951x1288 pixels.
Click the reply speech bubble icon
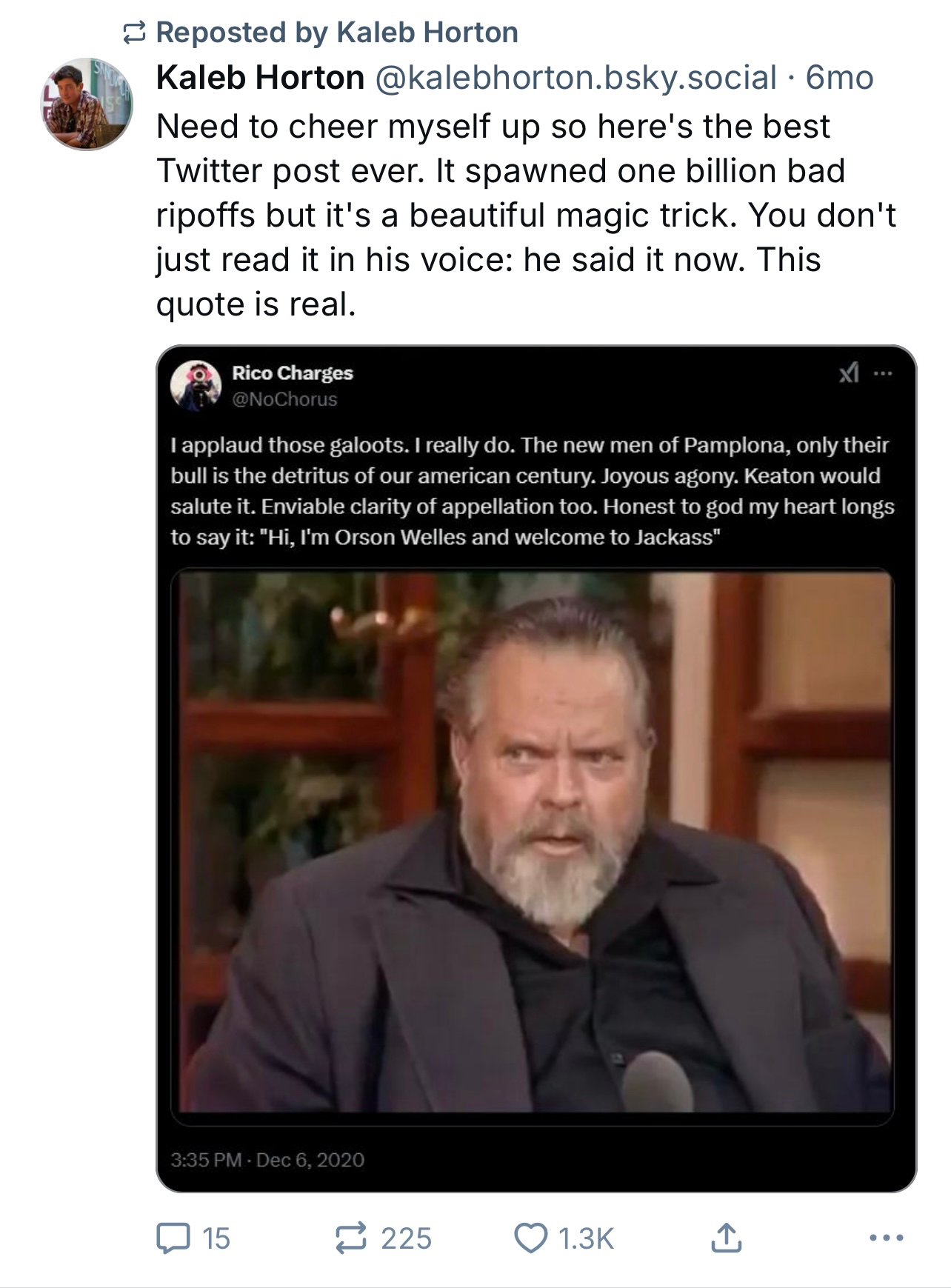tap(173, 1238)
